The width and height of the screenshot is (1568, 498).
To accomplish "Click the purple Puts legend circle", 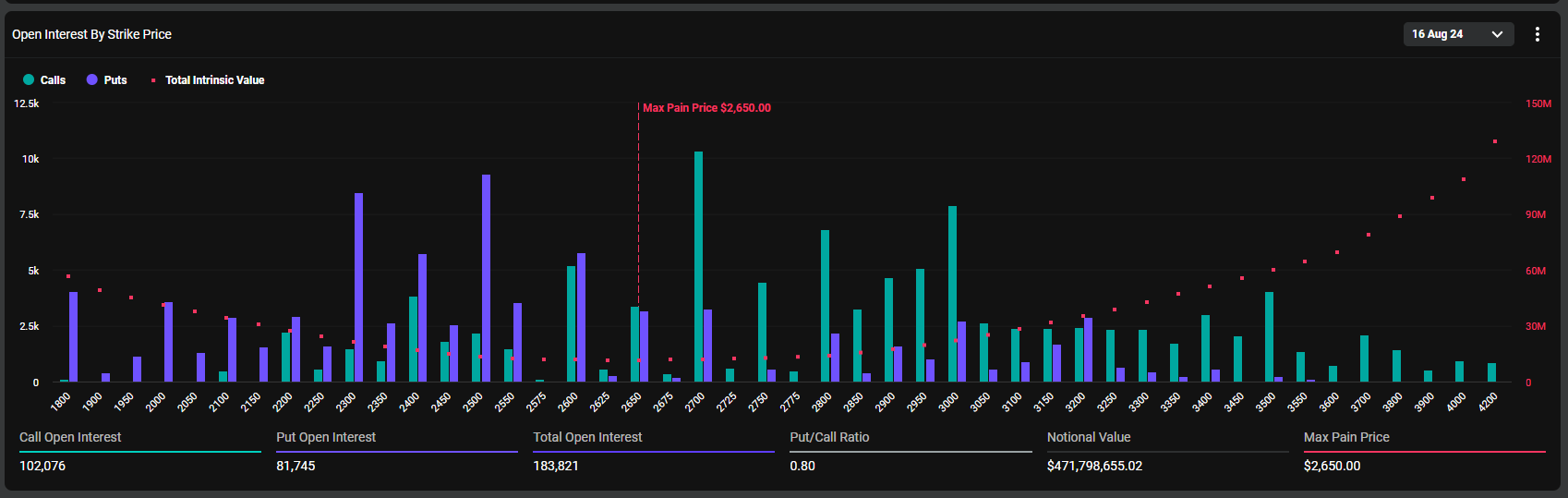I will [92, 80].
